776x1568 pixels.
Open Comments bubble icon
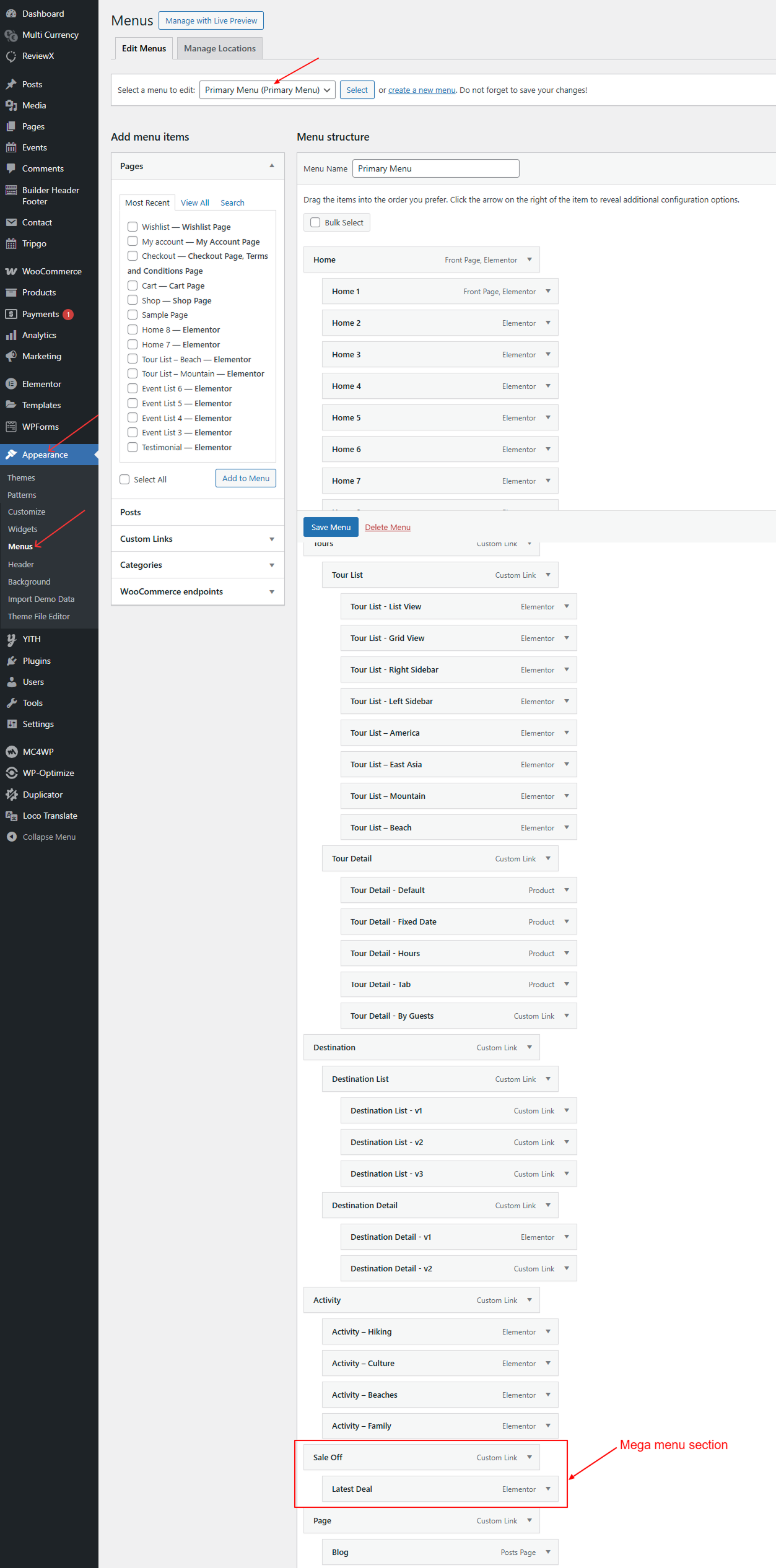click(x=11, y=168)
